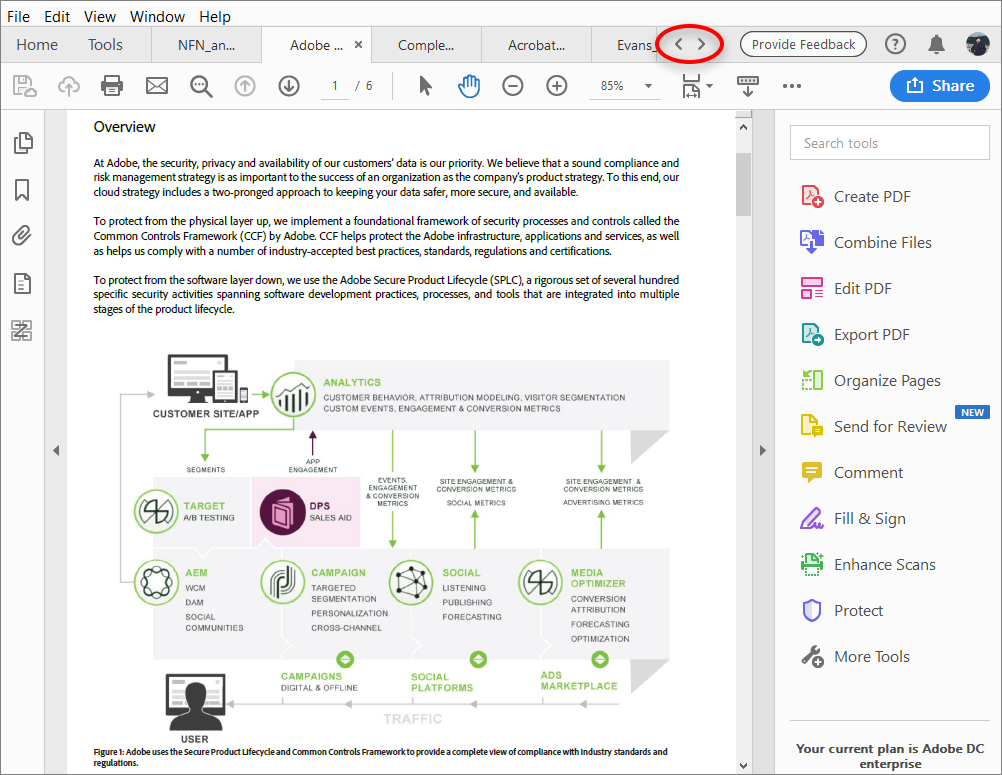Click the Provide Feedback button
This screenshot has height=775, width=1002.
tap(803, 44)
